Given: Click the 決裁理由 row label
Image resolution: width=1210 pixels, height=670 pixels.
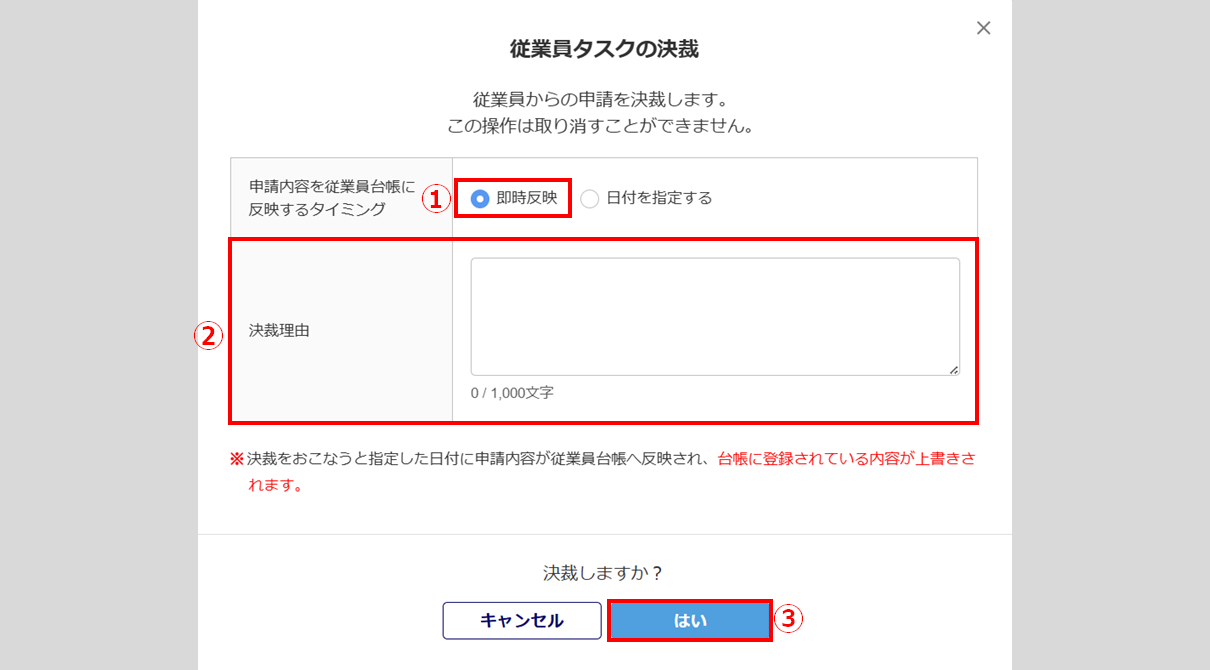Looking at the screenshot, I should [279, 330].
